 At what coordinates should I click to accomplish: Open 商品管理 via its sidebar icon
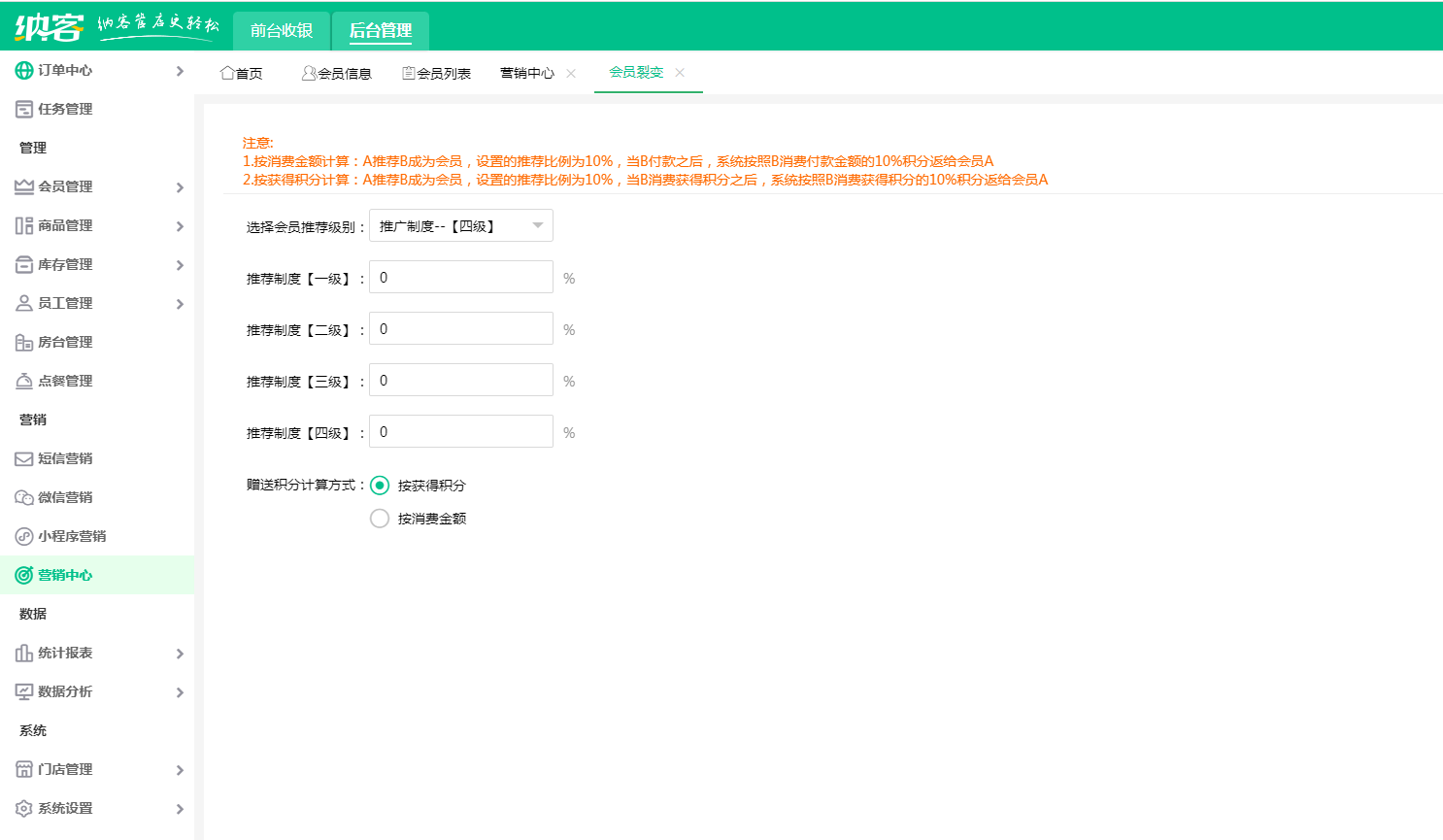pyautogui.click(x=21, y=225)
